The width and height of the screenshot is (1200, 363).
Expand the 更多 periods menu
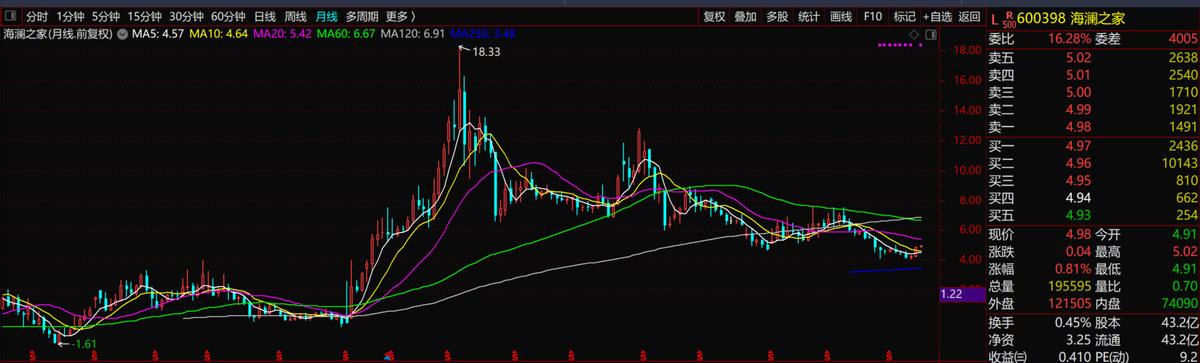(401, 16)
